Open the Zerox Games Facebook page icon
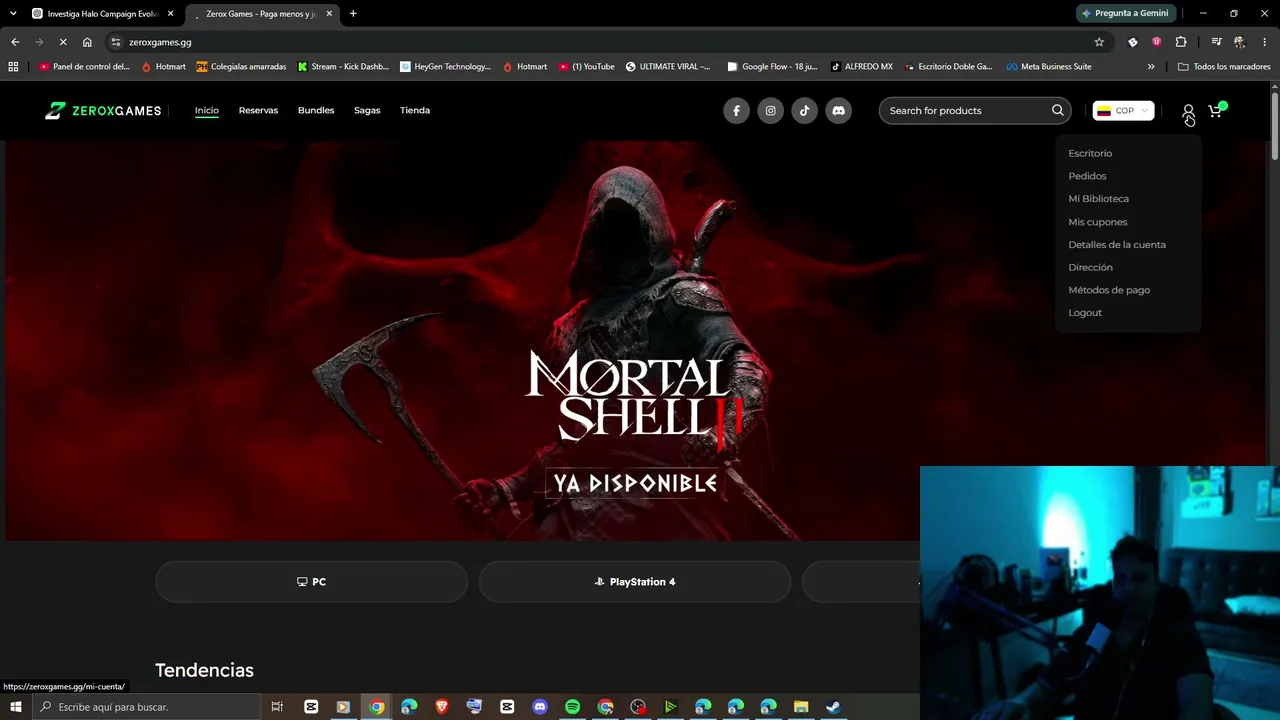 click(736, 111)
